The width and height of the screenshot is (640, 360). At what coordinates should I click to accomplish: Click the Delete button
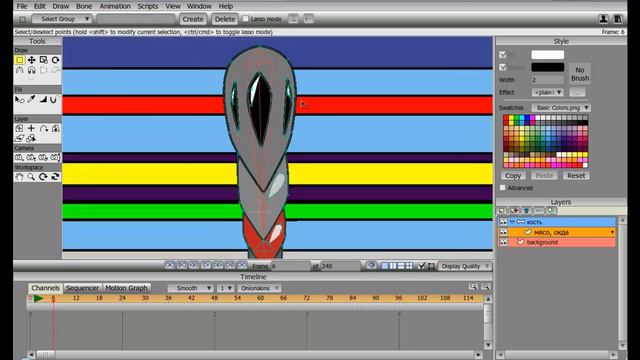(224, 19)
